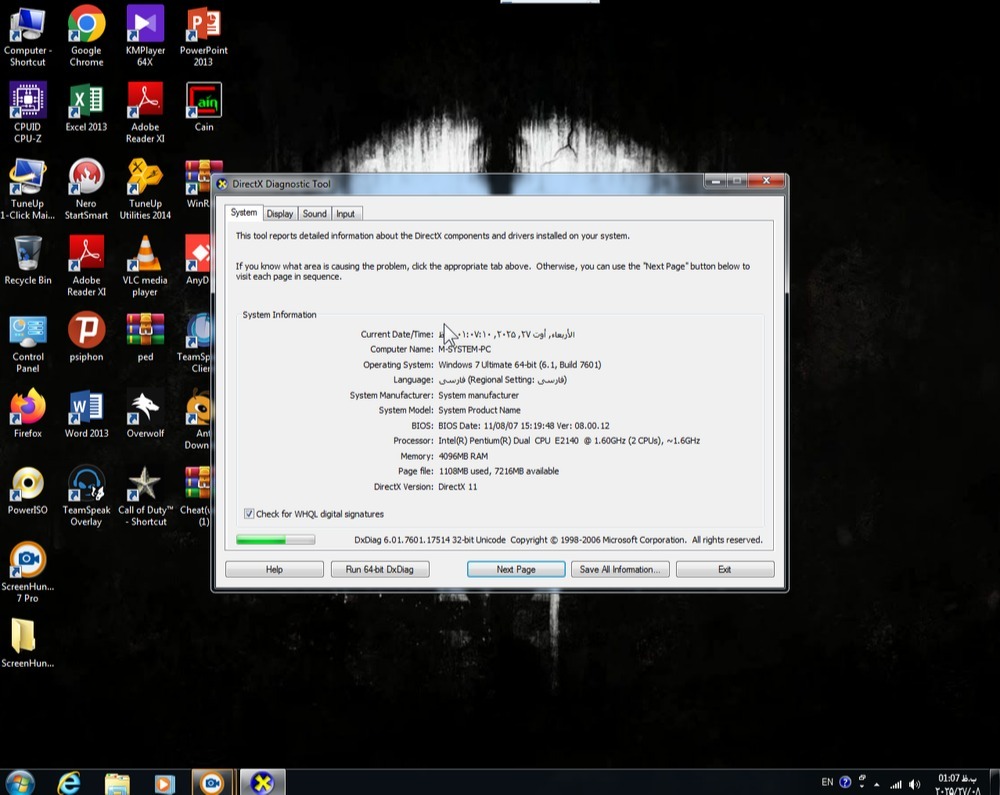This screenshot has width=1000, height=795.
Task: Select the PowerISO desktop icon
Action: tap(27, 490)
